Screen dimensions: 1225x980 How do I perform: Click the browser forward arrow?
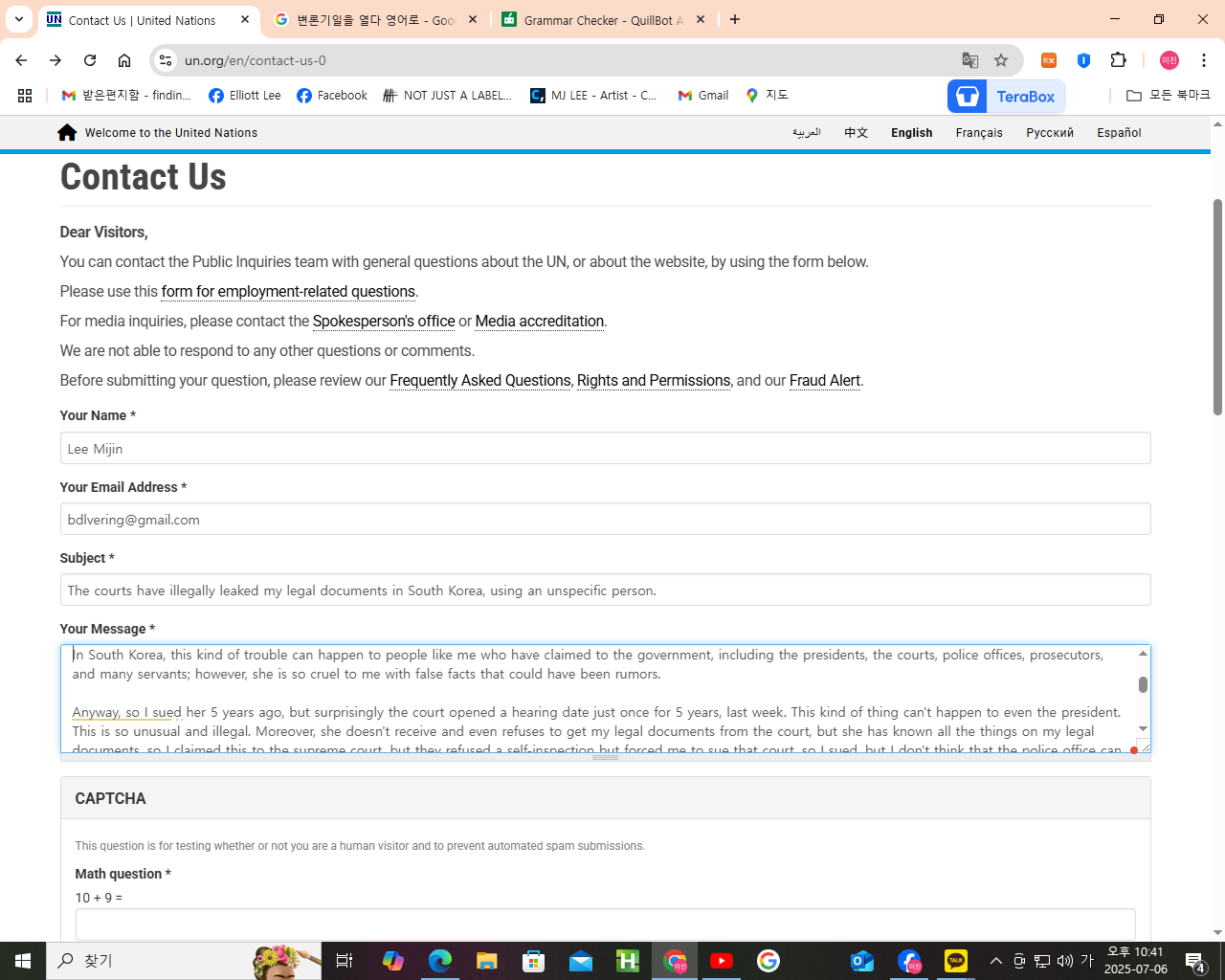click(x=56, y=60)
